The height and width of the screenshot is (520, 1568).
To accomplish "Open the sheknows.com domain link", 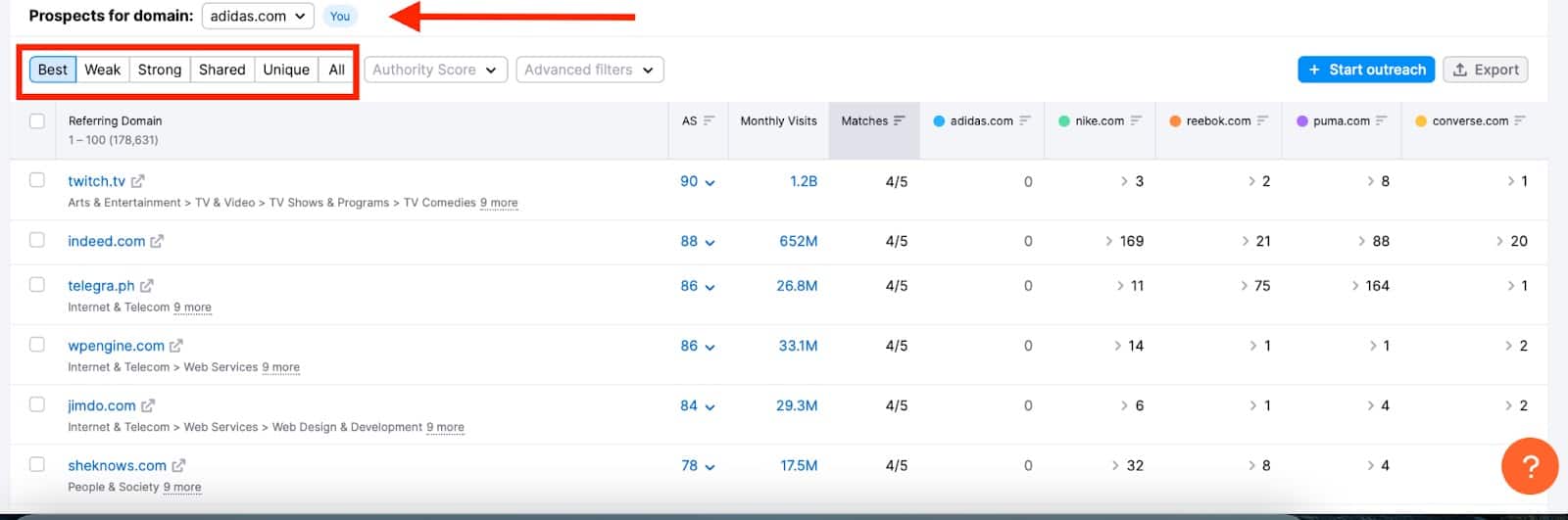I will pyautogui.click(x=117, y=465).
